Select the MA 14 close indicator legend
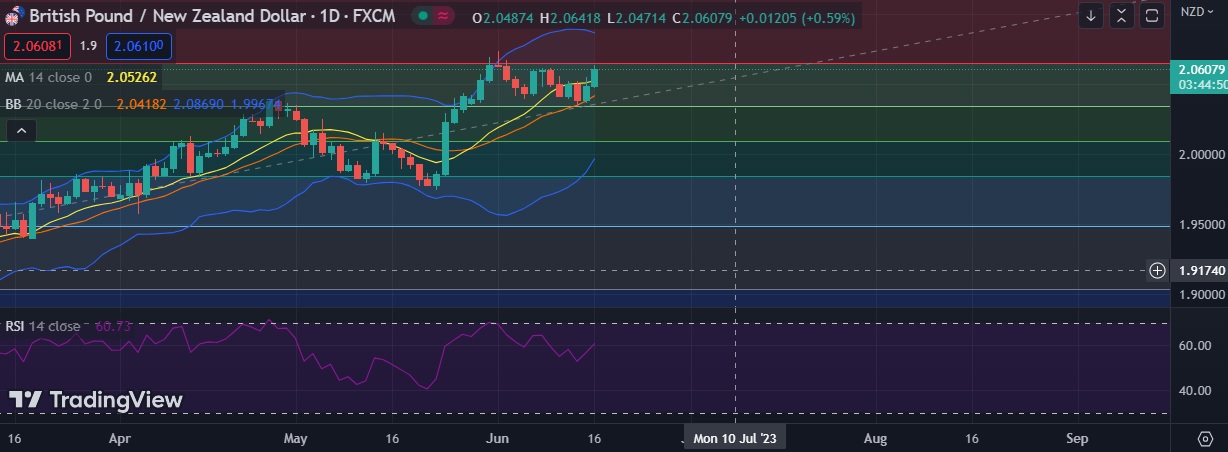The image size is (1228, 452). pyautogui.click(x=48, y=77)
